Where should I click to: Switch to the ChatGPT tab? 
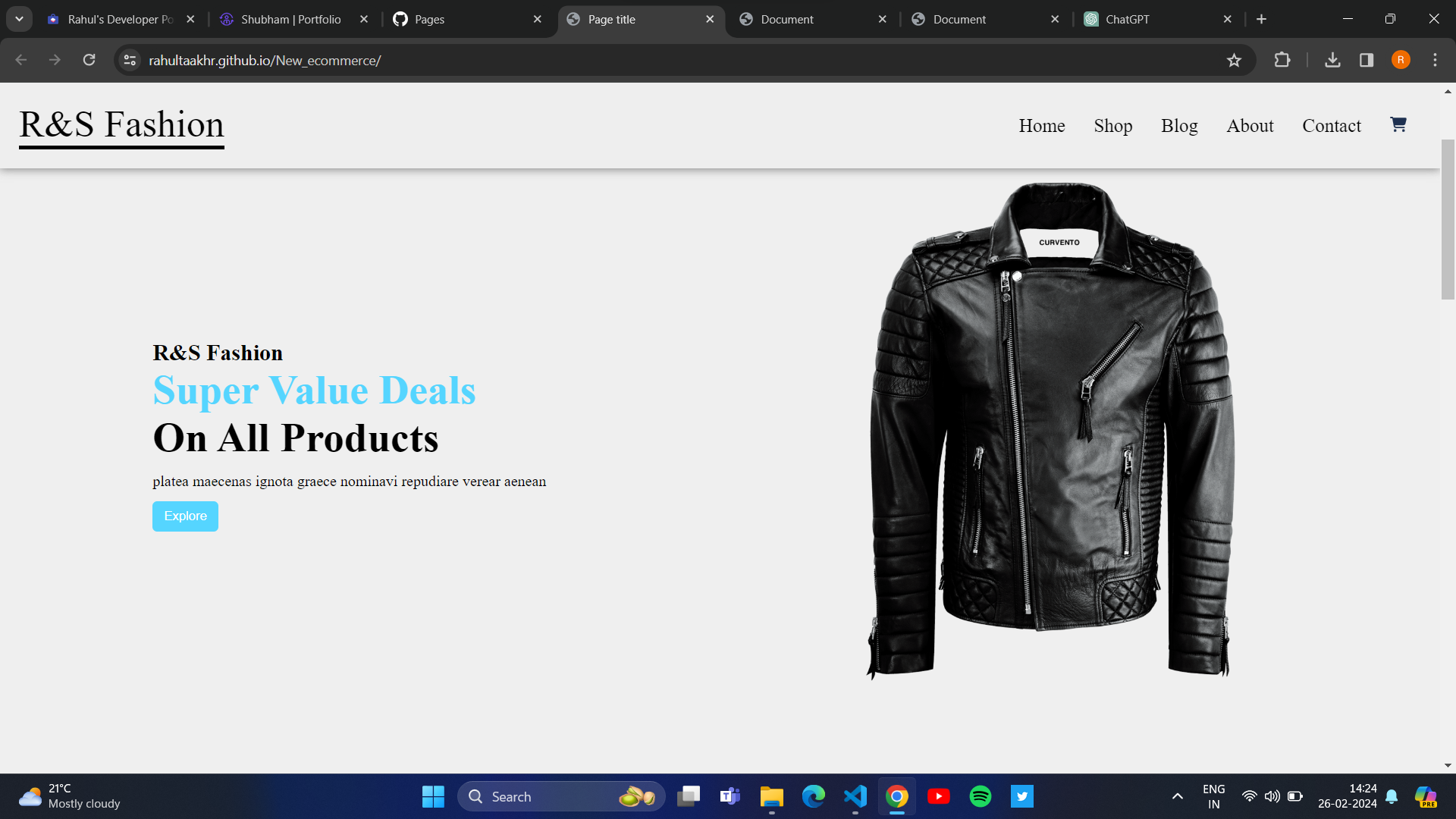[1128, 19]
